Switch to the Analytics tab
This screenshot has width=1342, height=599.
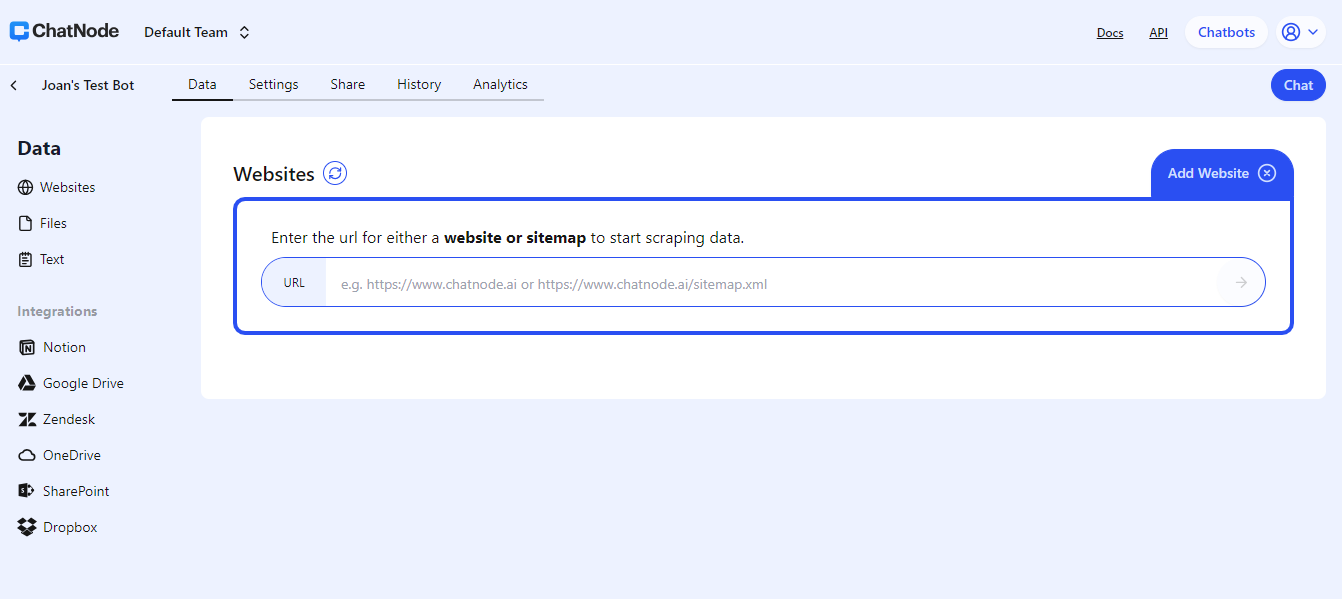(x=500, y=84)
